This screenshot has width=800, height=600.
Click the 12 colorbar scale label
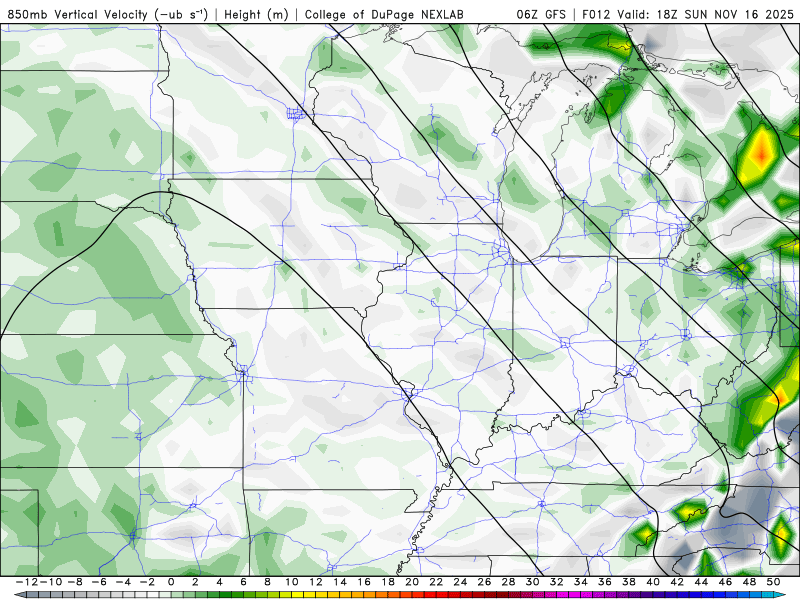315,582
